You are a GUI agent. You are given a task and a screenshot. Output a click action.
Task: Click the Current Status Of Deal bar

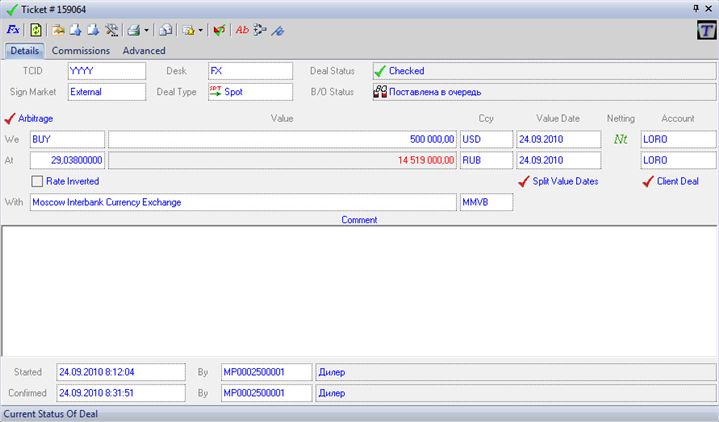(x=360, y=414)
